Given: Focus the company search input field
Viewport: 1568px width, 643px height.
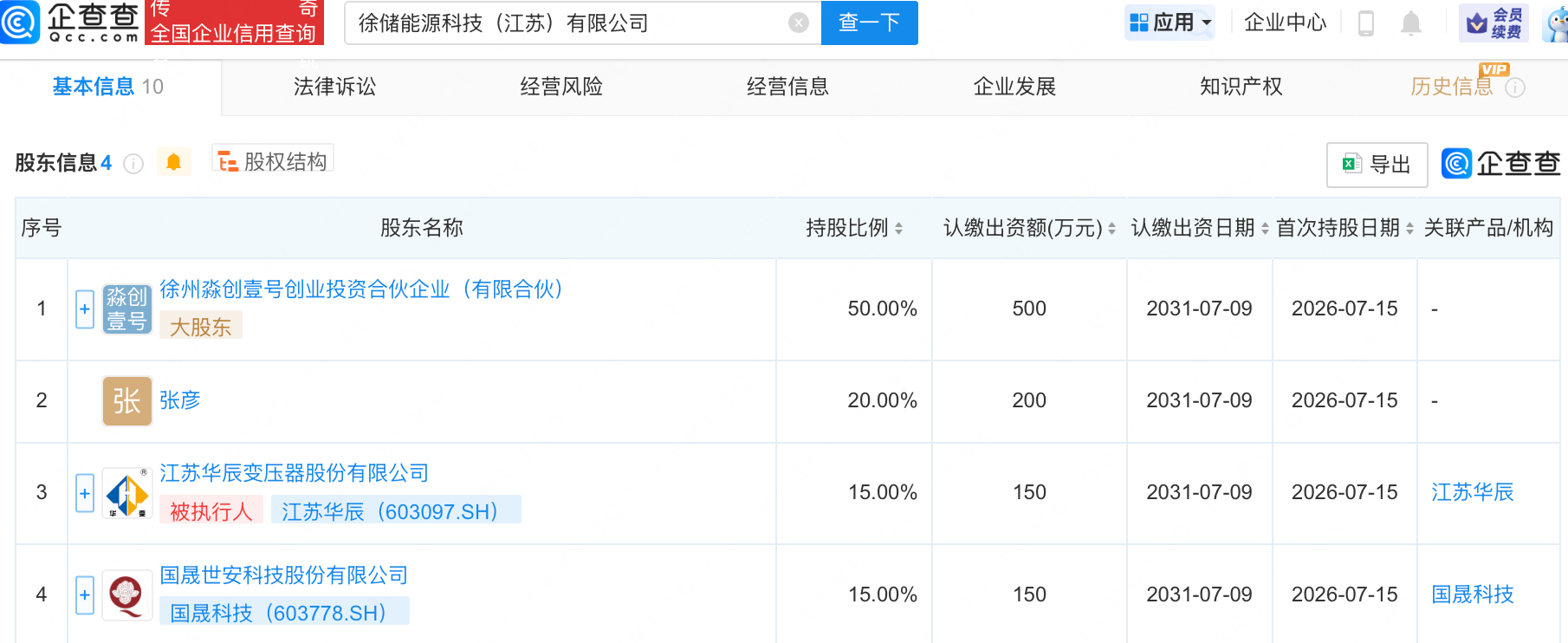Looking at the screenshot, I should tap(572, 23).
